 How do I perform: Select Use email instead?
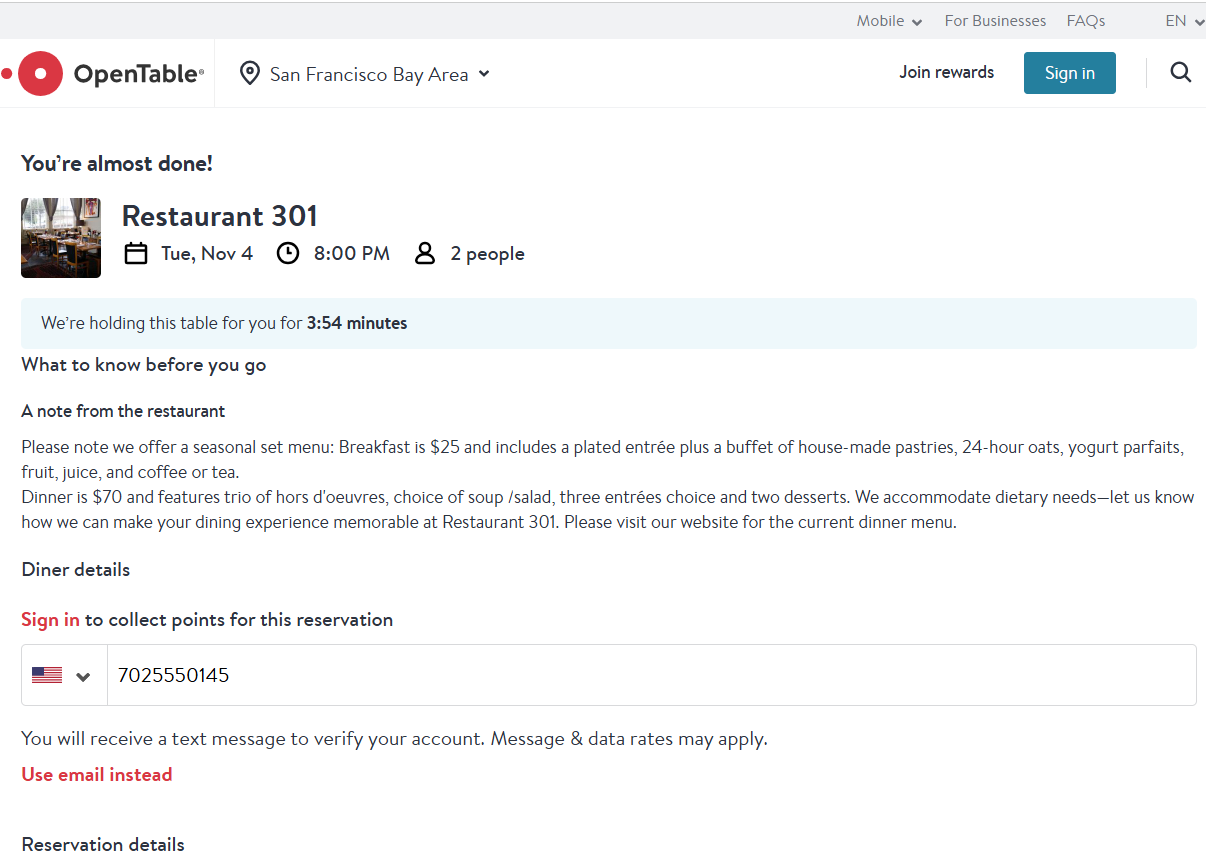tap(97, 775)
